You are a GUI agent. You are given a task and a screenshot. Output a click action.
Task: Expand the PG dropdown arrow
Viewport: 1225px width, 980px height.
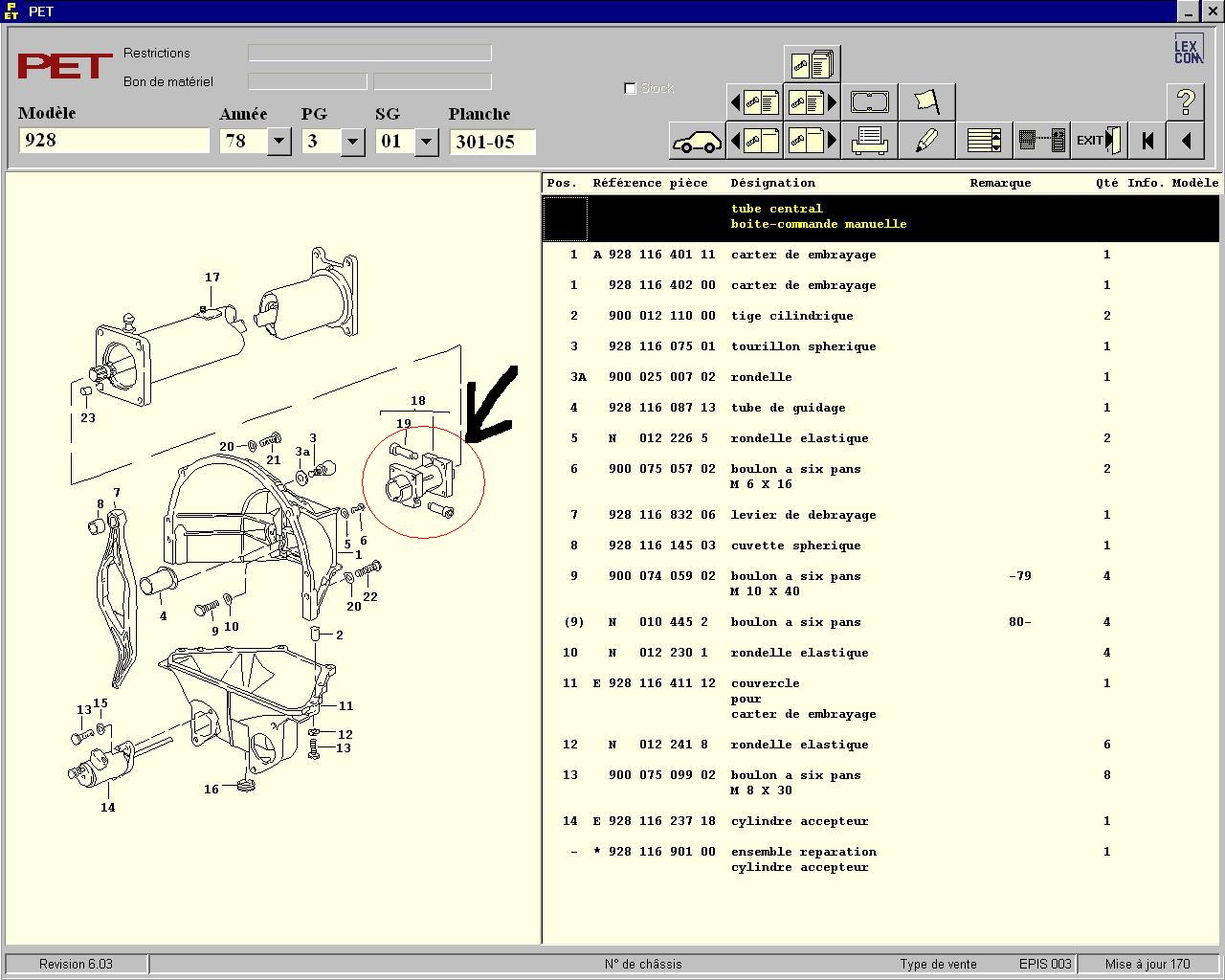352,142
